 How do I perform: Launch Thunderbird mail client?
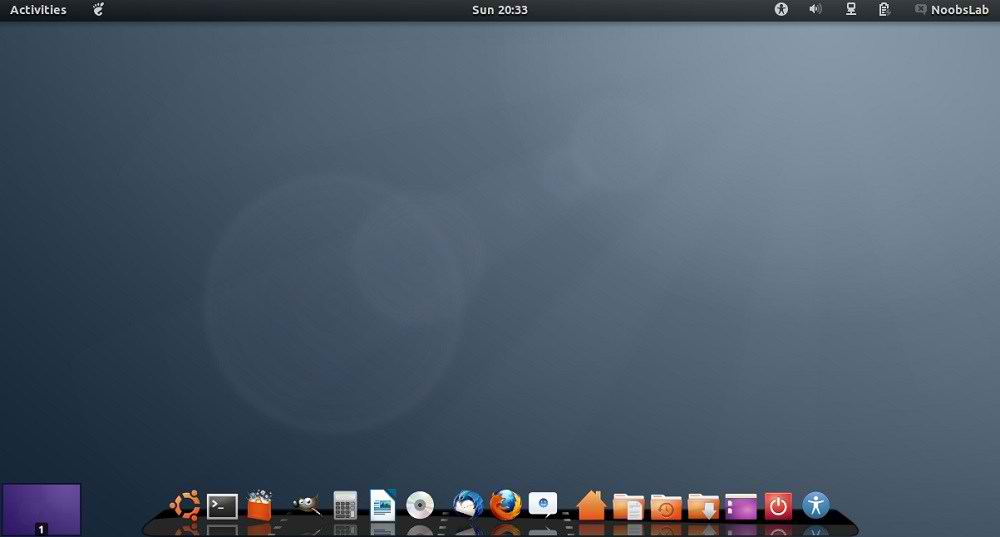pos(467,505)
